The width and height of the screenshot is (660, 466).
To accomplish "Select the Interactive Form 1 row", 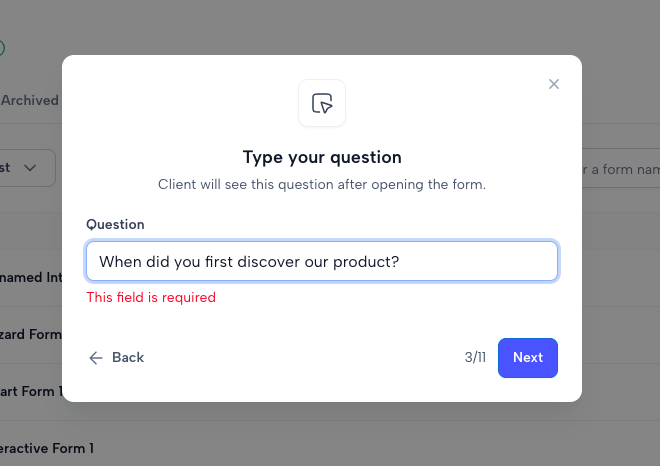I will tap(47, 448).
